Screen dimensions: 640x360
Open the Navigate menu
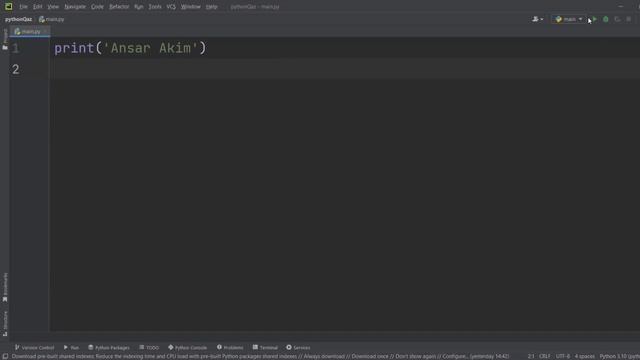click(x=75, y=7)
